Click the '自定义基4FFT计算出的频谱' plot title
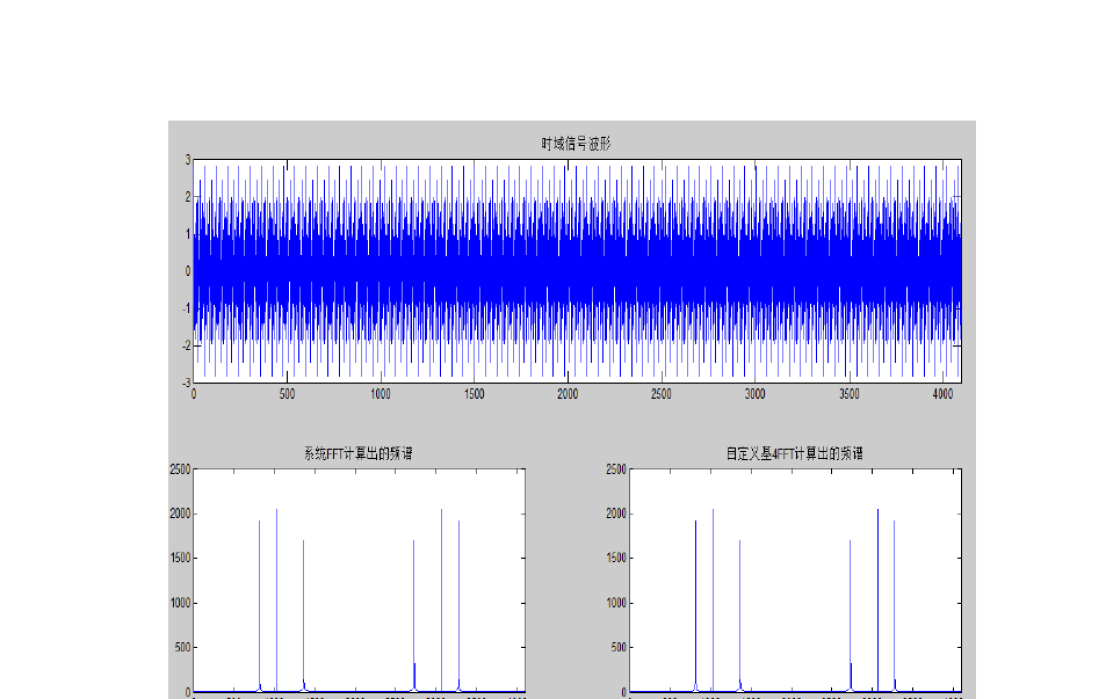The height and width of the screenshot is (699, 1113). (794, 453)
